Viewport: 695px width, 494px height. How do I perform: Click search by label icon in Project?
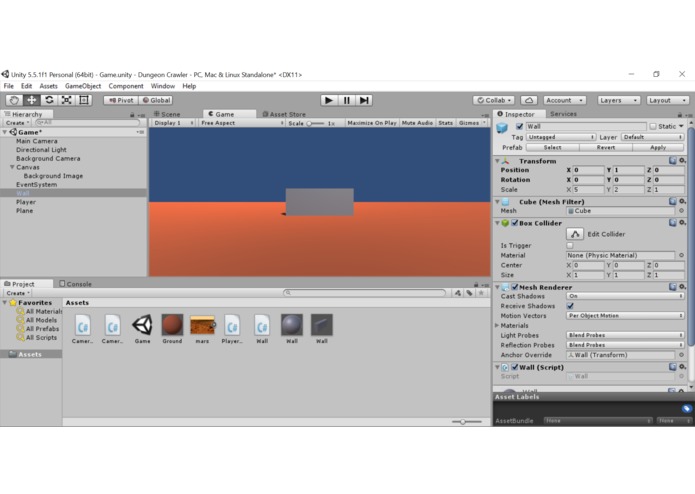469,293
